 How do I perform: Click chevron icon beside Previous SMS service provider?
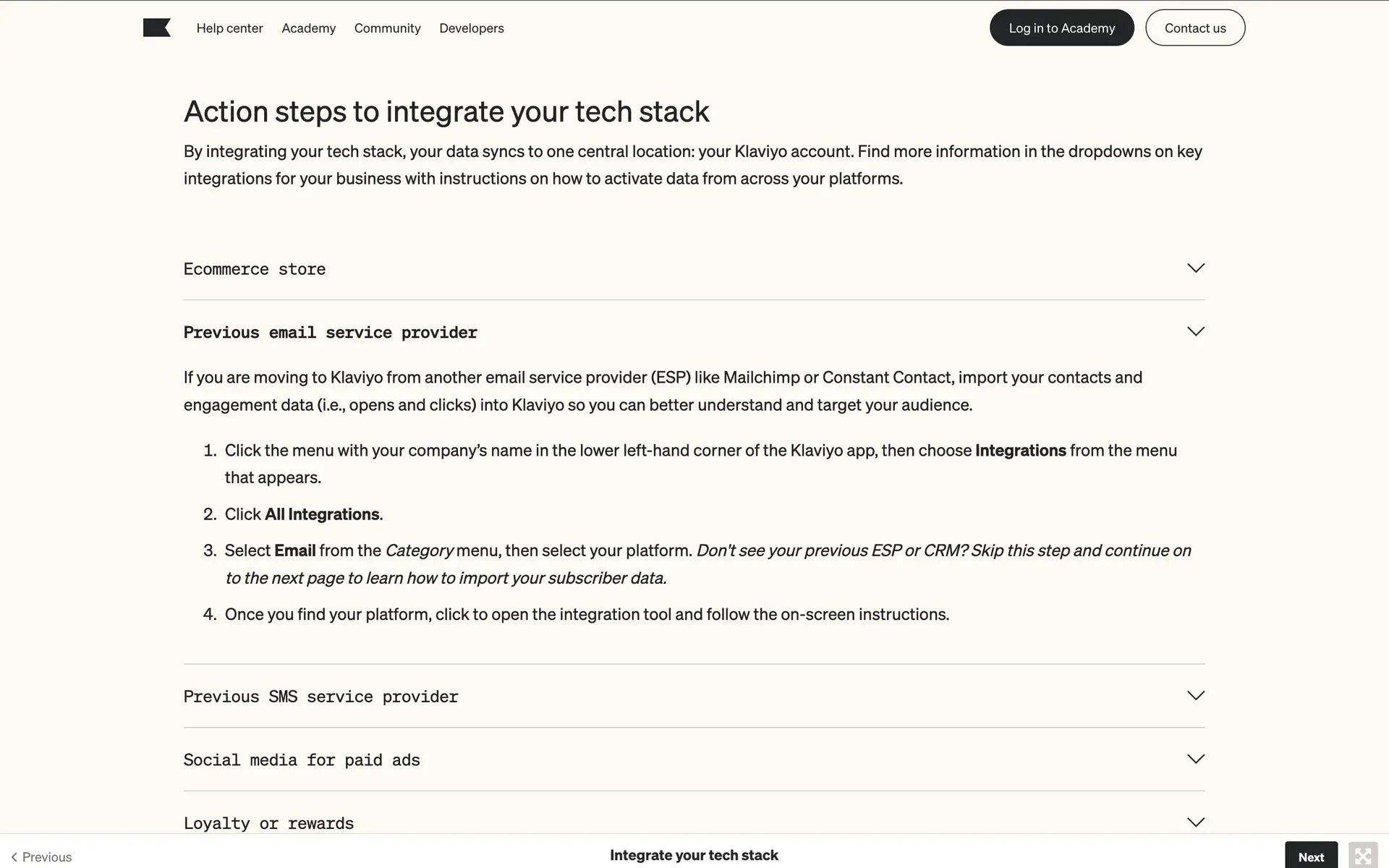[1195, 696]
